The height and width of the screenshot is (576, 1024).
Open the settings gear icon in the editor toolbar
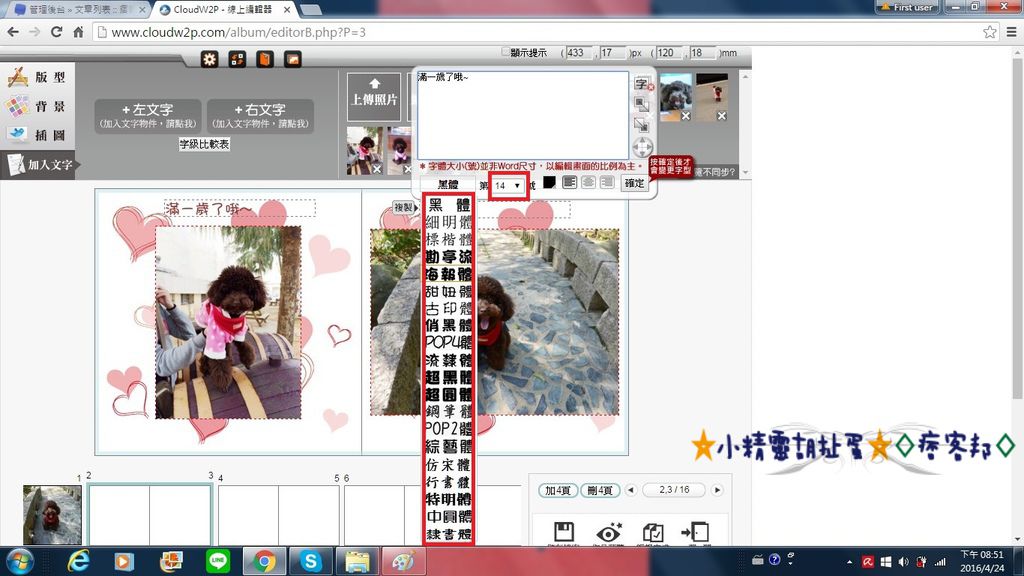click(x=209, y=59)
